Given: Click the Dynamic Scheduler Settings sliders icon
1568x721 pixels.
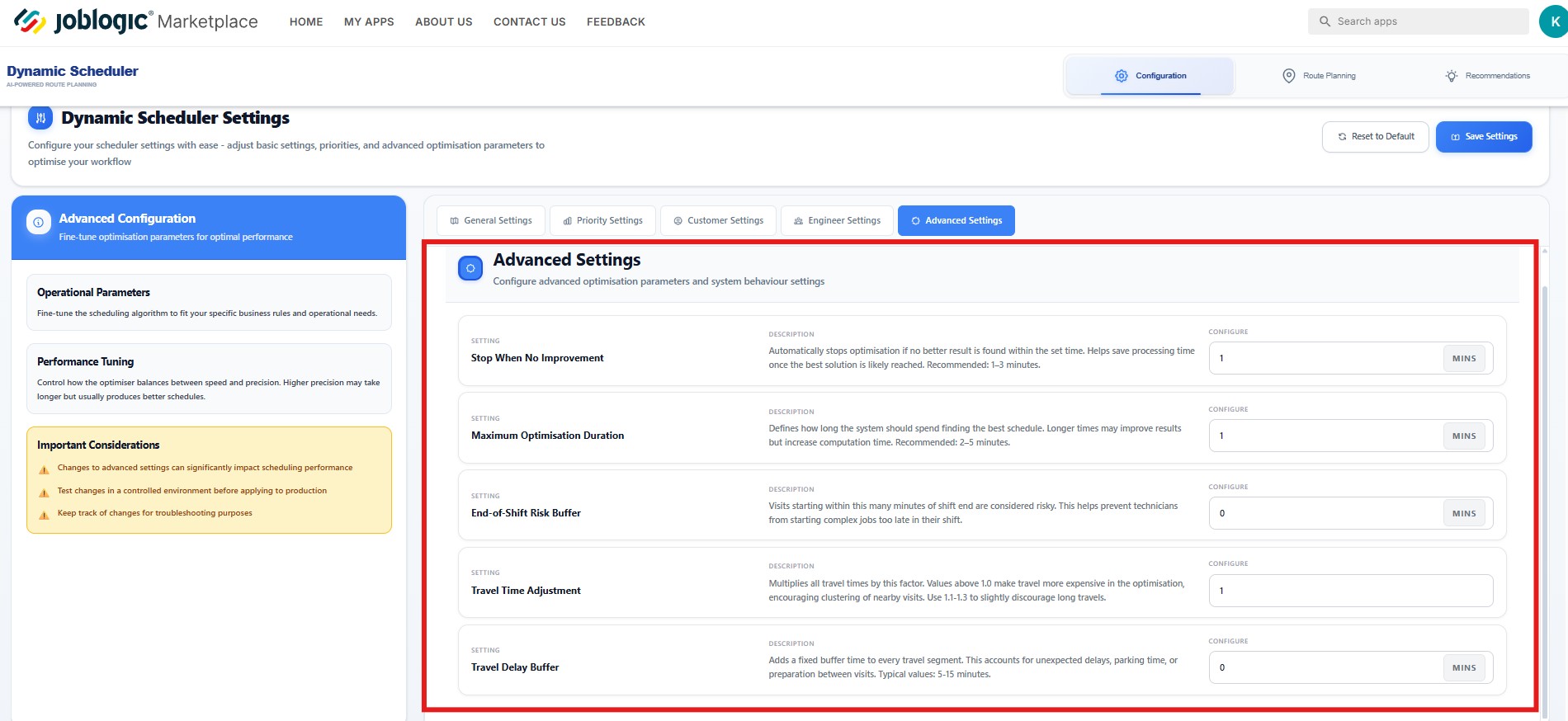Looking at the screenshot, I should 40,118.
